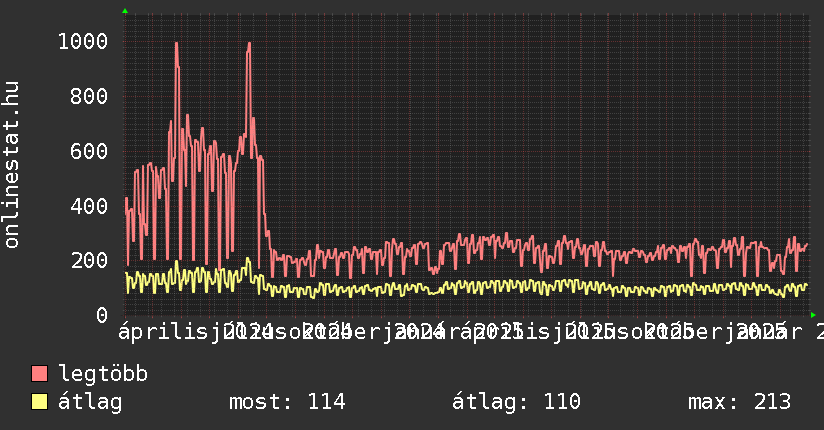824x430 pixels.
Task: Click the yellow átlag legend swatch
Action: click(40, 402)
